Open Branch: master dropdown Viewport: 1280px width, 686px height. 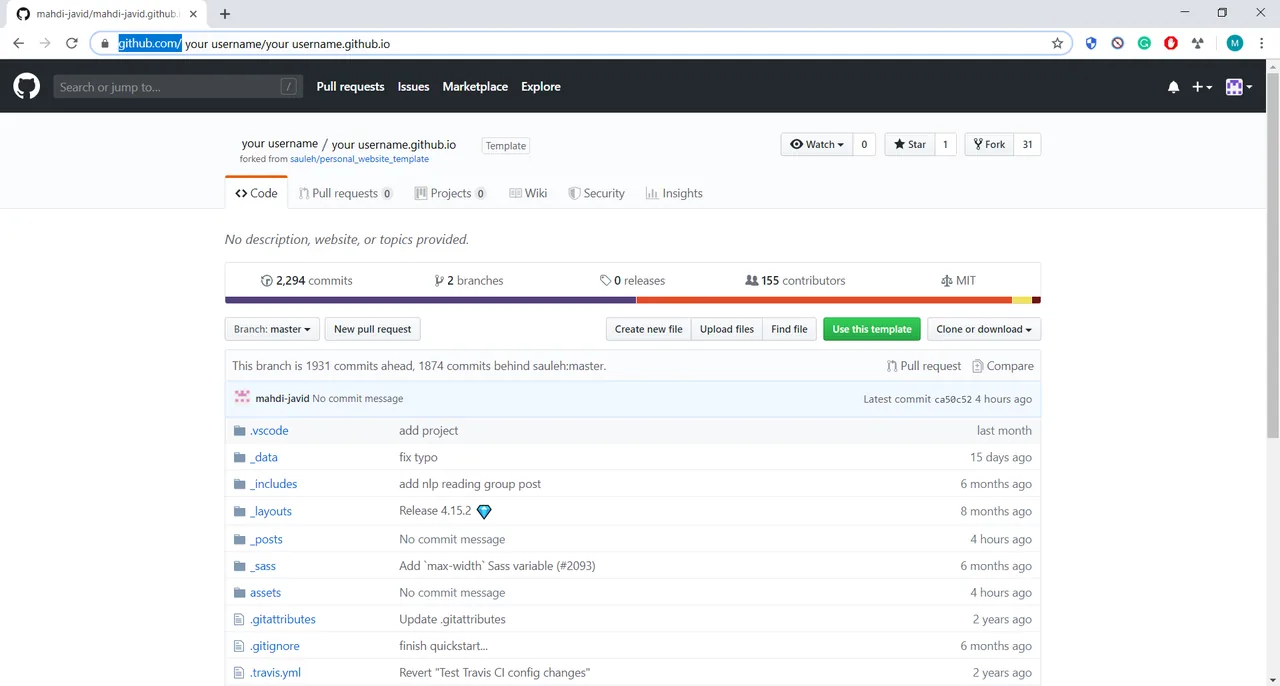[272, 329]
